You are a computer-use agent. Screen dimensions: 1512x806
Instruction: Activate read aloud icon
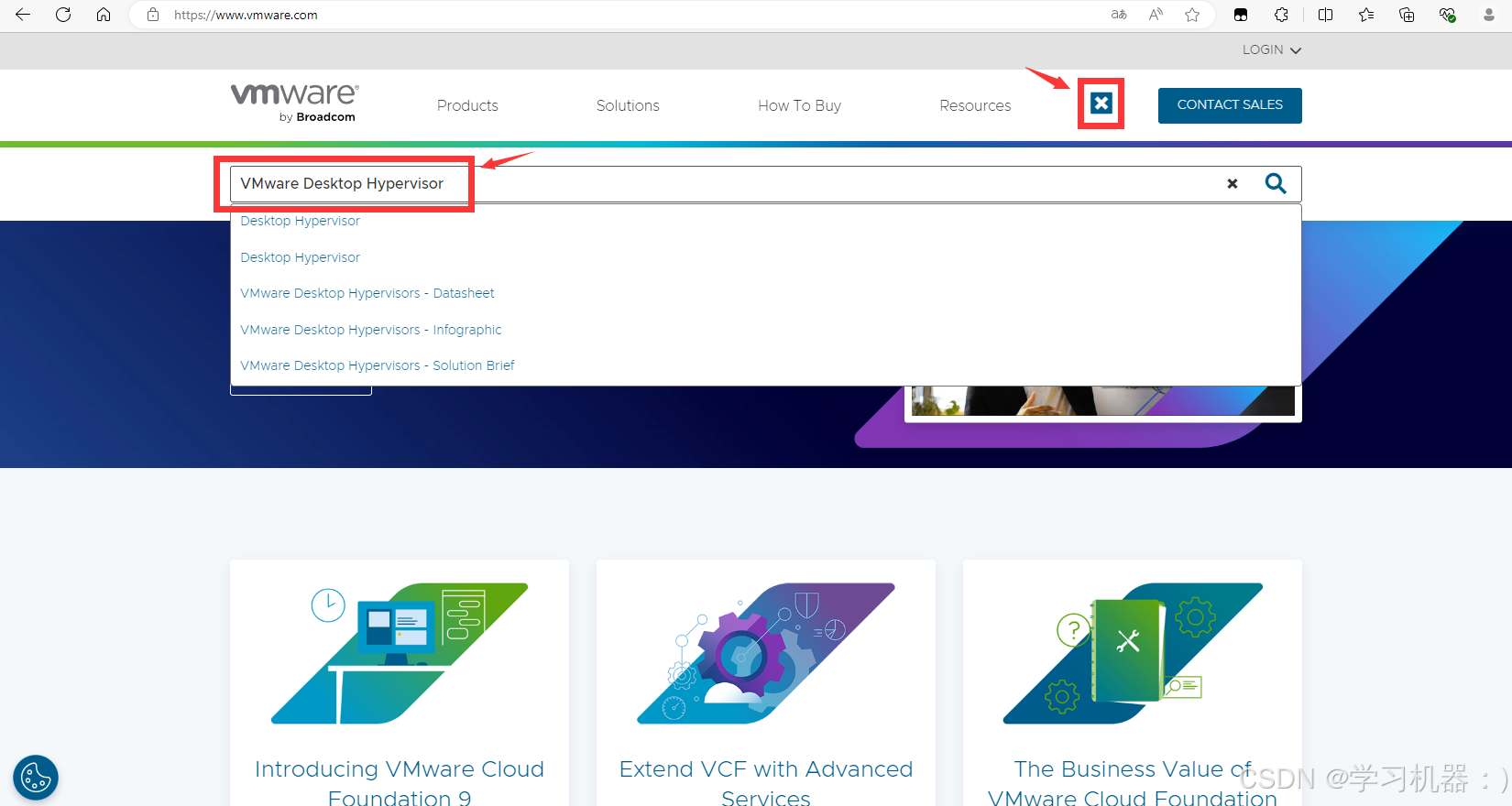(1156, 15)
